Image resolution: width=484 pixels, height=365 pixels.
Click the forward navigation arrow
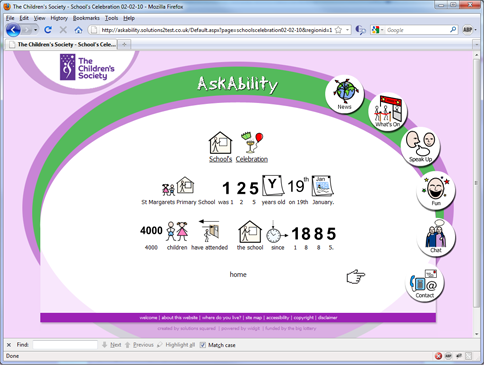27,30
